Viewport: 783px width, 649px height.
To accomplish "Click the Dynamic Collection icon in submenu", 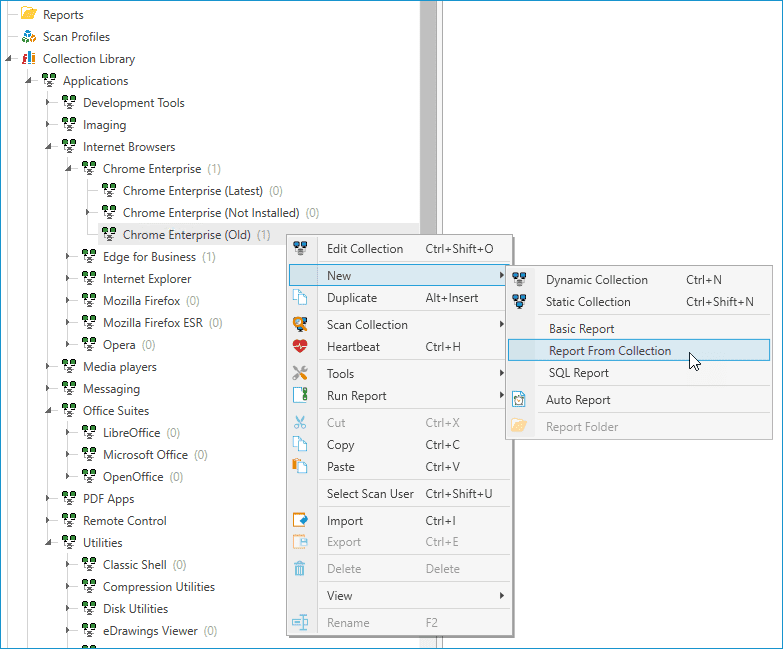I will [x=519, y=279].
